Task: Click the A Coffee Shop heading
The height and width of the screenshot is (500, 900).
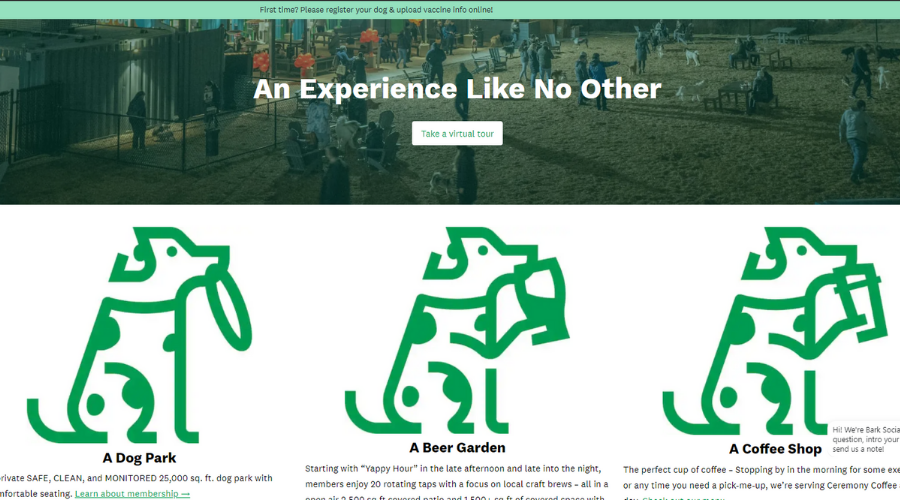Action: [775, 449]
